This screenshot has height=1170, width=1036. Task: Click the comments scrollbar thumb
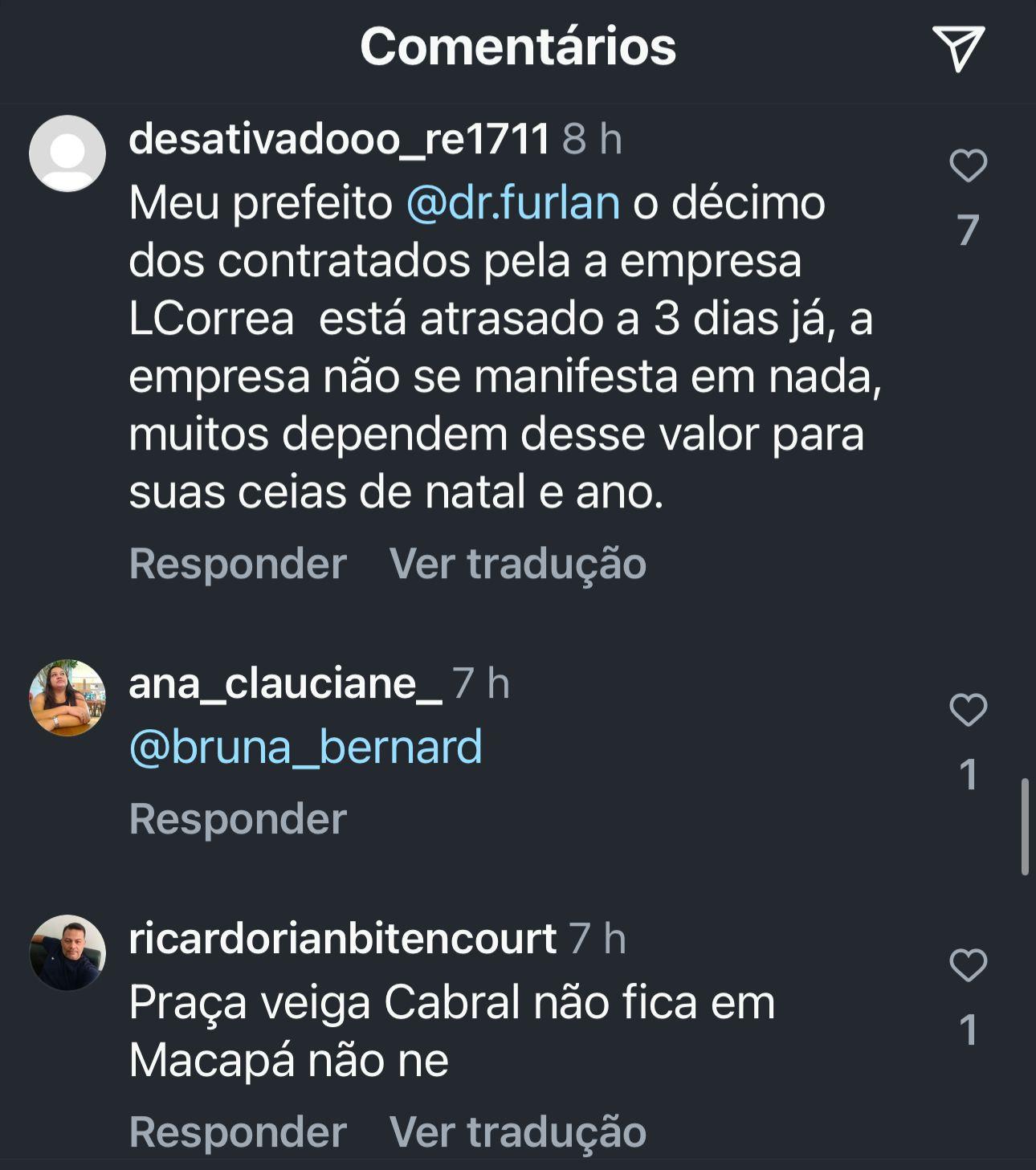[1025, 826]
